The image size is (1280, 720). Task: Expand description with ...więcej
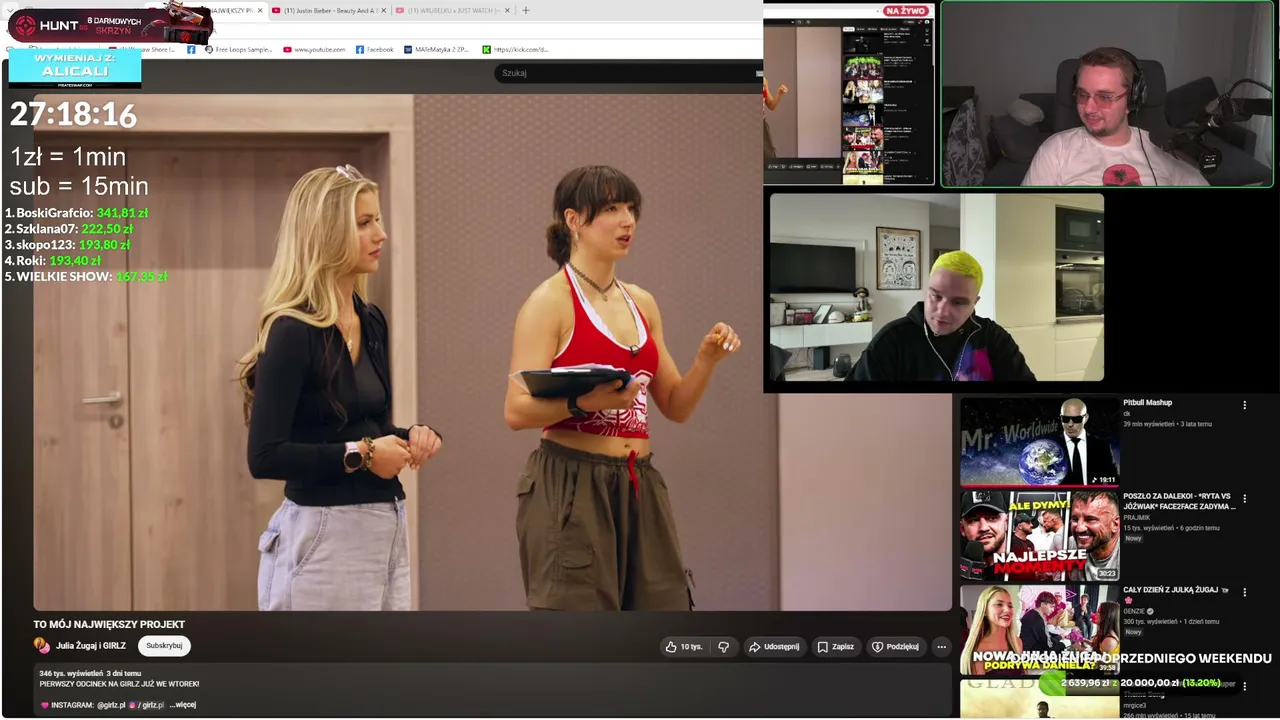pos(183,705)
